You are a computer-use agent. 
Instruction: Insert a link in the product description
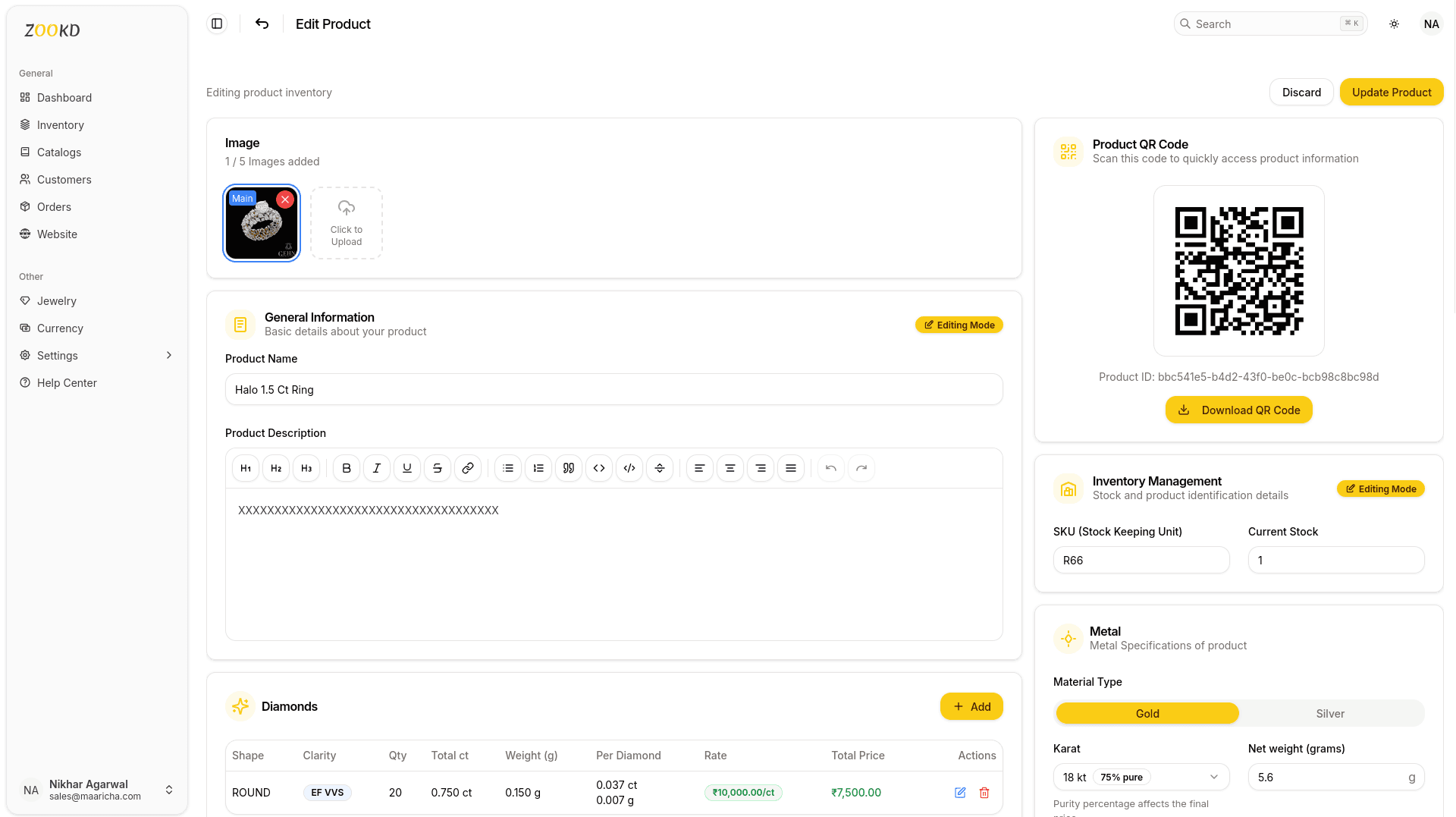[468, 468]
